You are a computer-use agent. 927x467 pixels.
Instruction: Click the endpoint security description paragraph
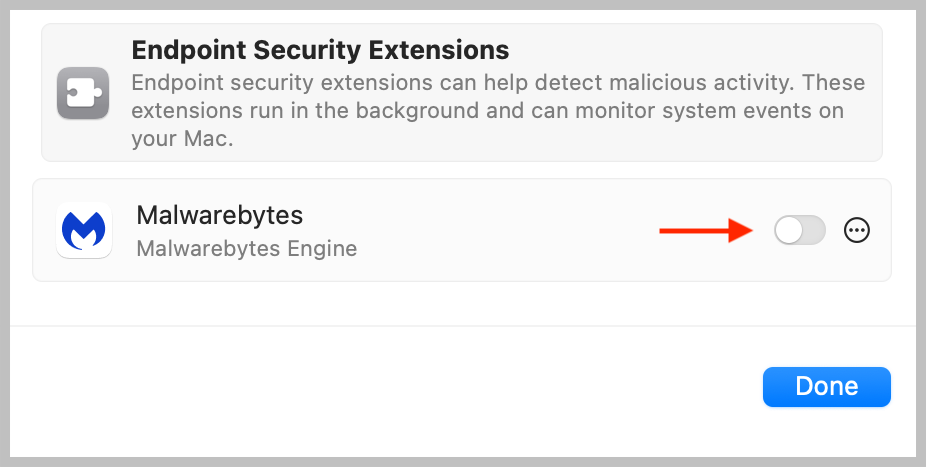coord(497,110)
